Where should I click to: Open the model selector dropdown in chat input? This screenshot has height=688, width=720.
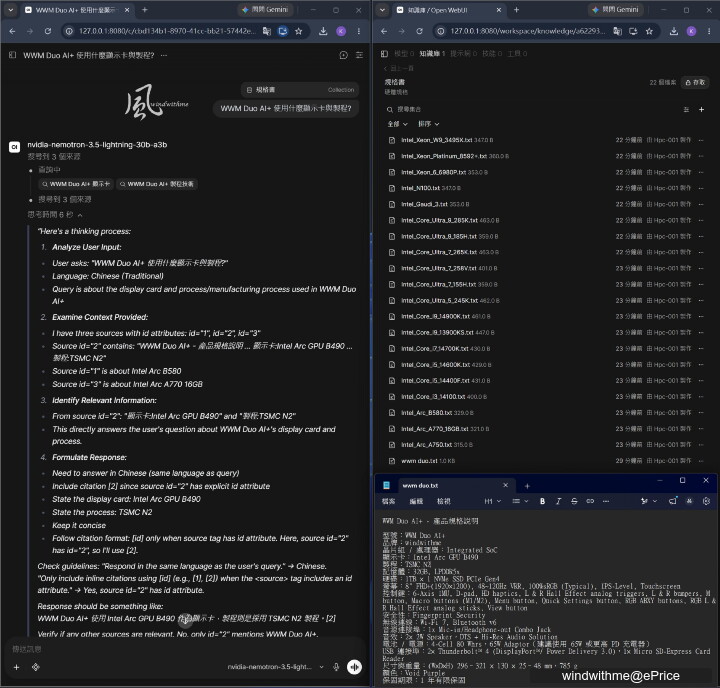tap(276, 667)
